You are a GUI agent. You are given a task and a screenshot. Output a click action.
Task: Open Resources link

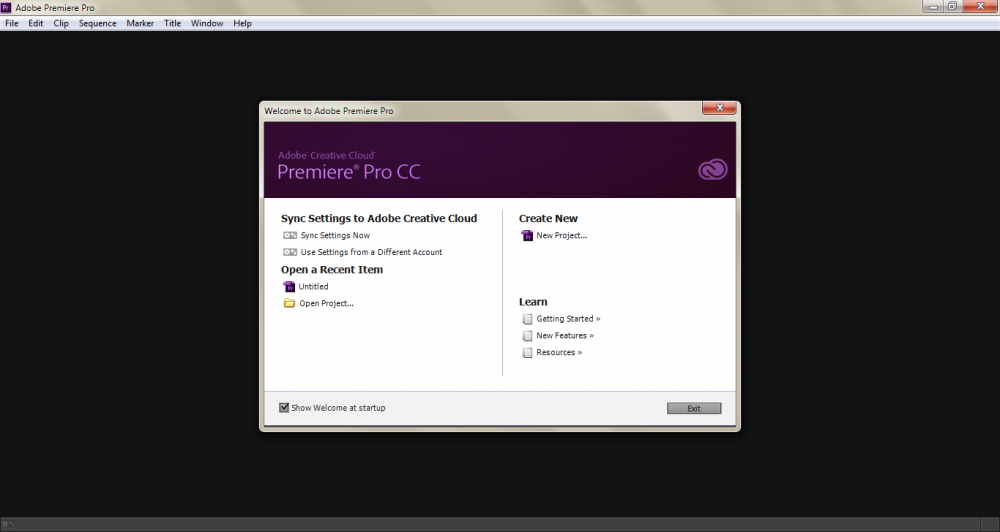point(559,352)
